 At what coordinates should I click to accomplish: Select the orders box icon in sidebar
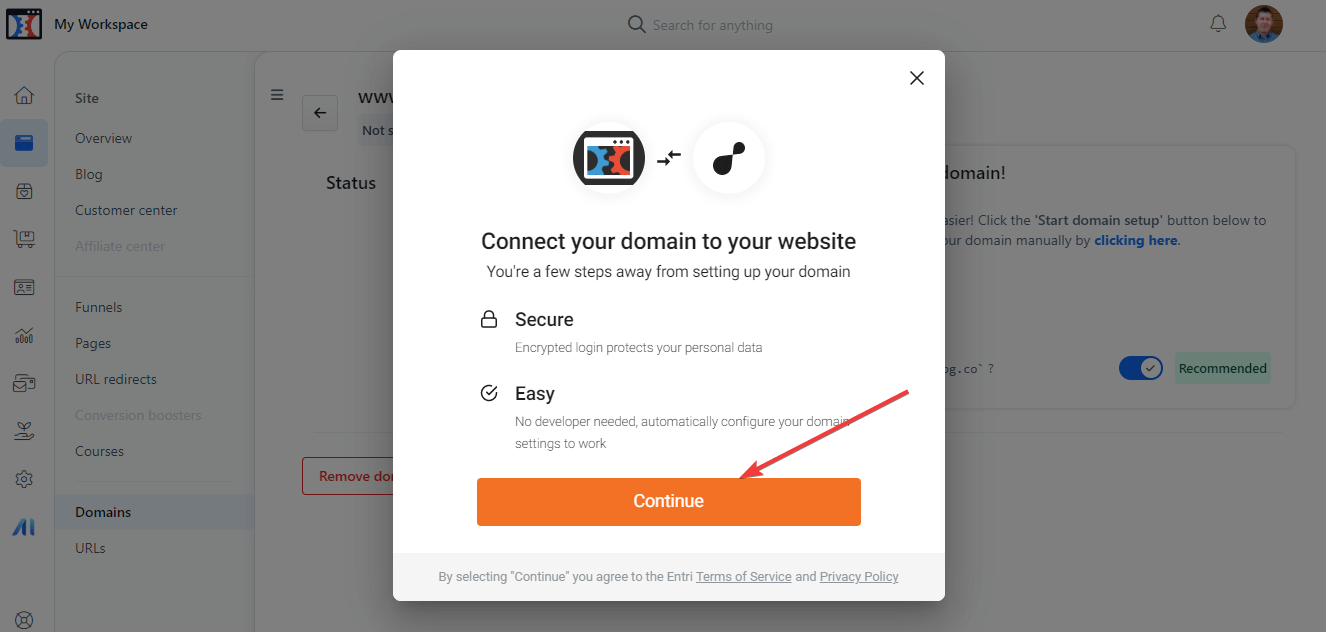[24, 190]
